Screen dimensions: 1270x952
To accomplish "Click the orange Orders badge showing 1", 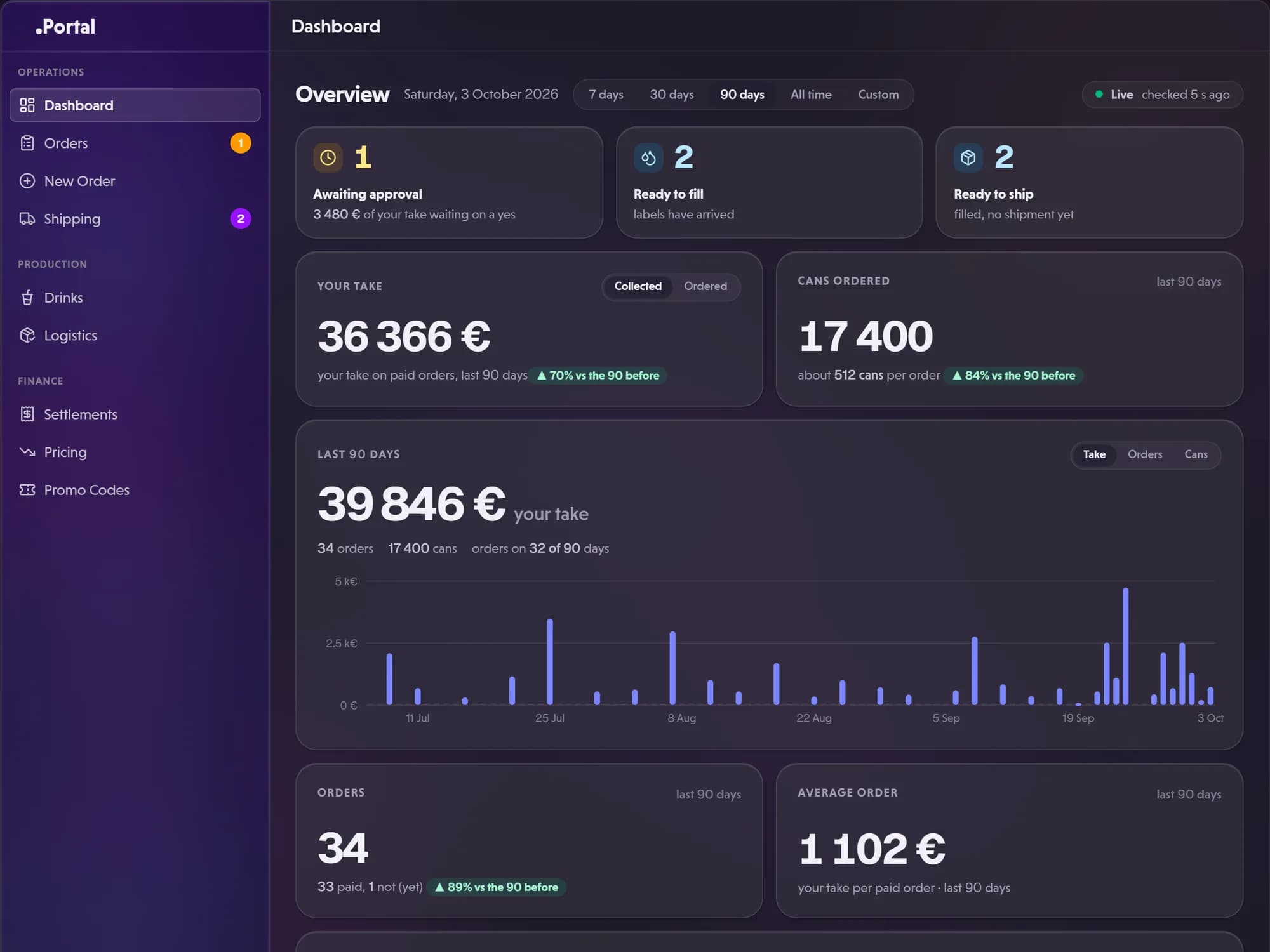I will 241,143.
